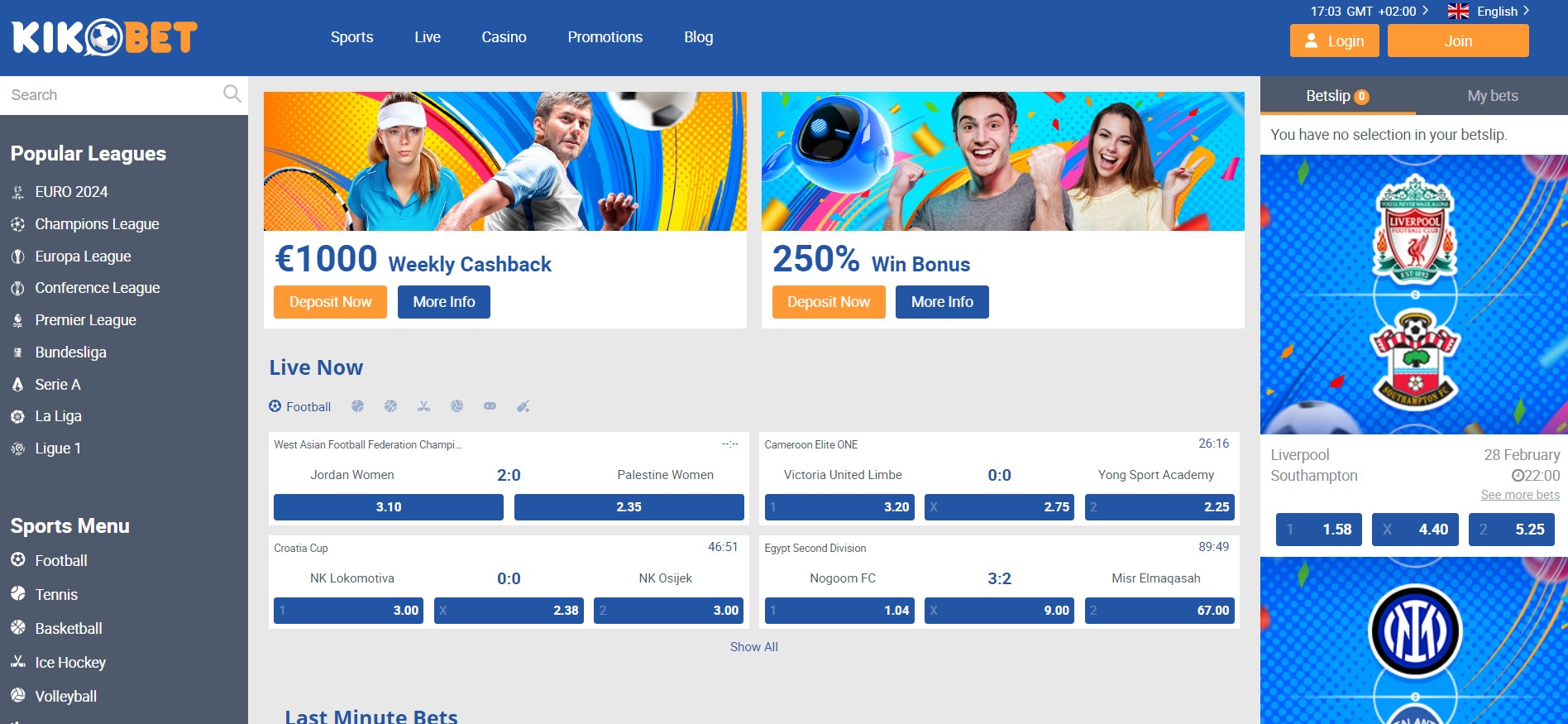This screenshot has height=724, width=1568.
Task: Select the Esports gamepad icon in Live Now
Action: [x=490, y=406]
